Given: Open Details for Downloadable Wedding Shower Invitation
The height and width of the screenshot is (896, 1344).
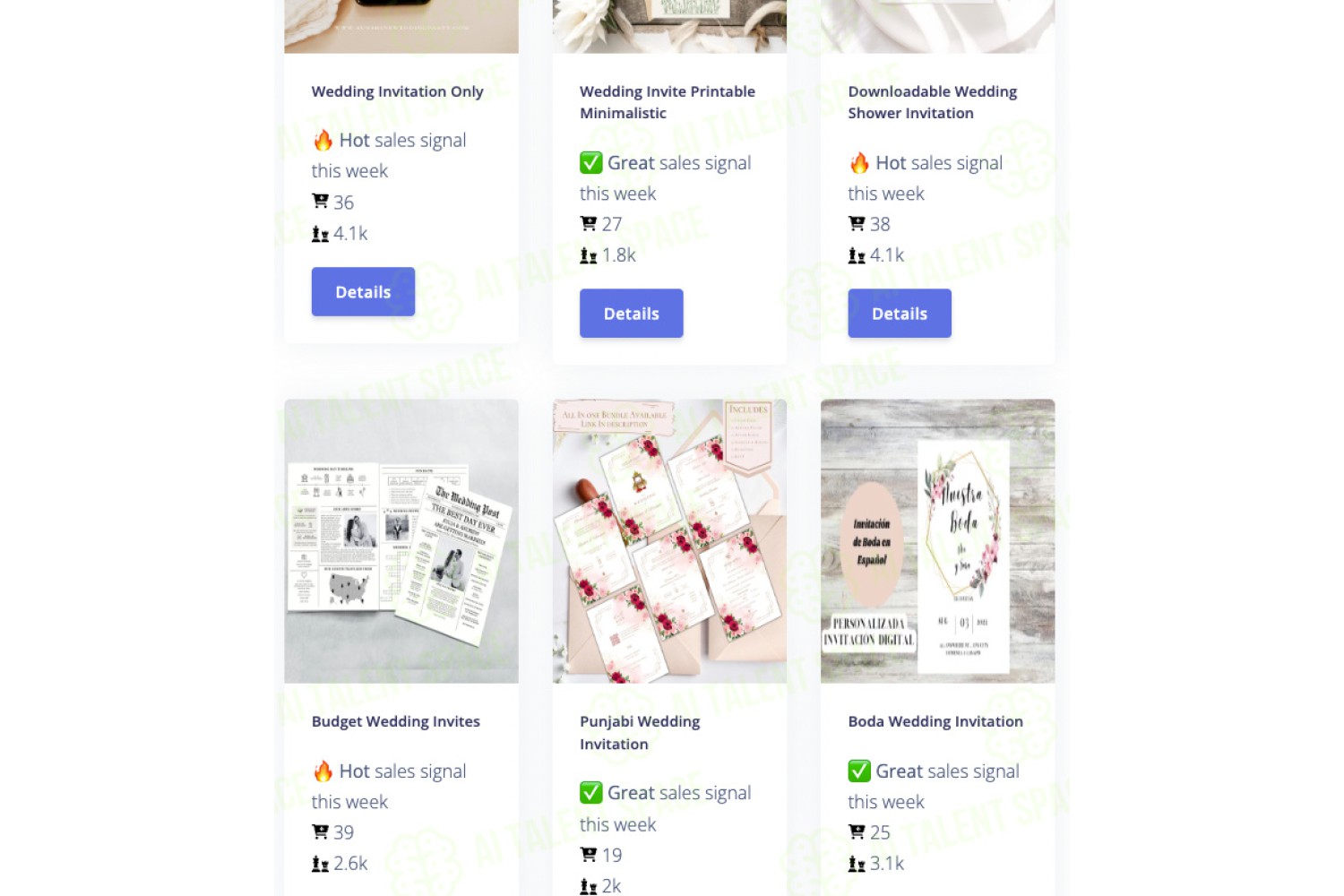Looking at the screenshot, I should pyautogui.click(x=900, y=314).
